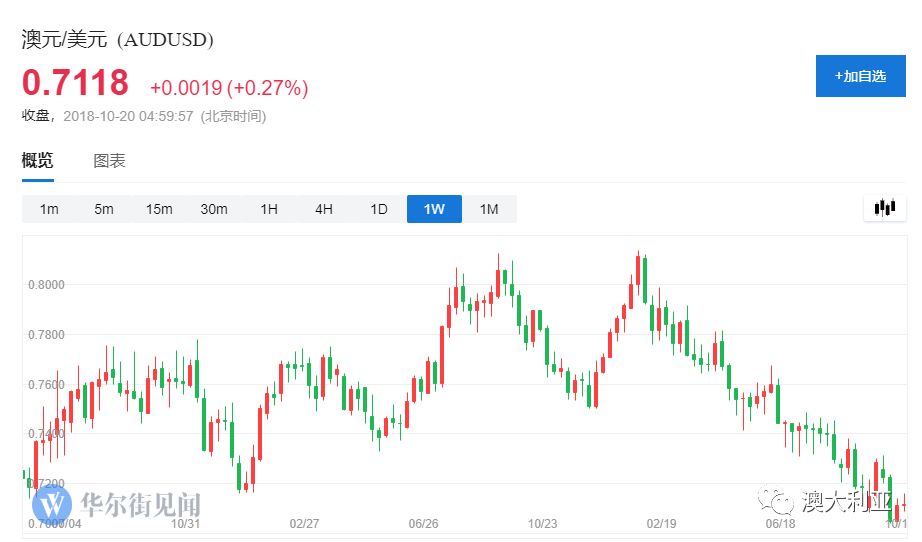
Task: Click the 10/23 date label on axis
Action: point(542,523)
